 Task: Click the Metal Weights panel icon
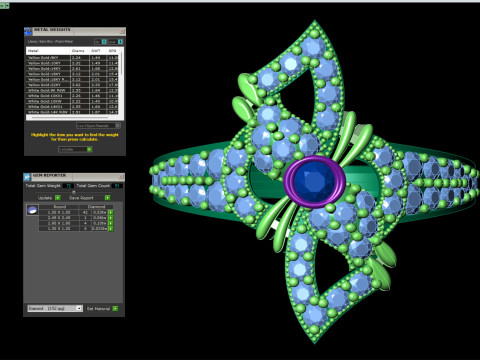click(28, 31)
